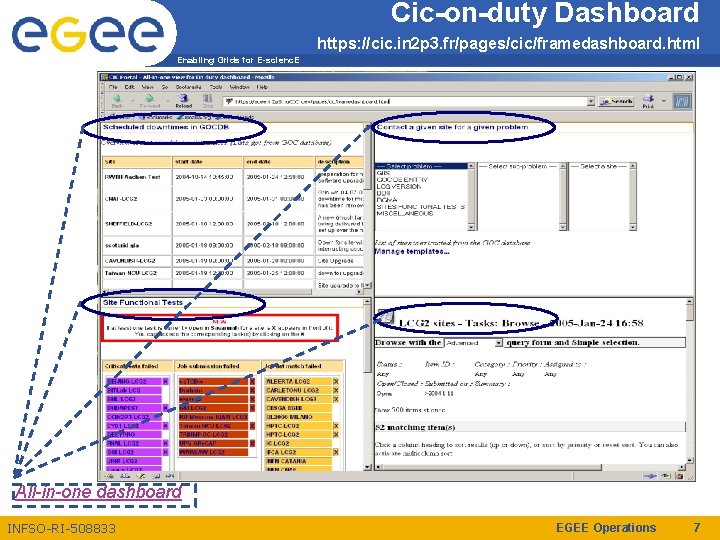Open the Manage templates link
Viewport: 720px width, 540px height.
(x=412, y=252)
